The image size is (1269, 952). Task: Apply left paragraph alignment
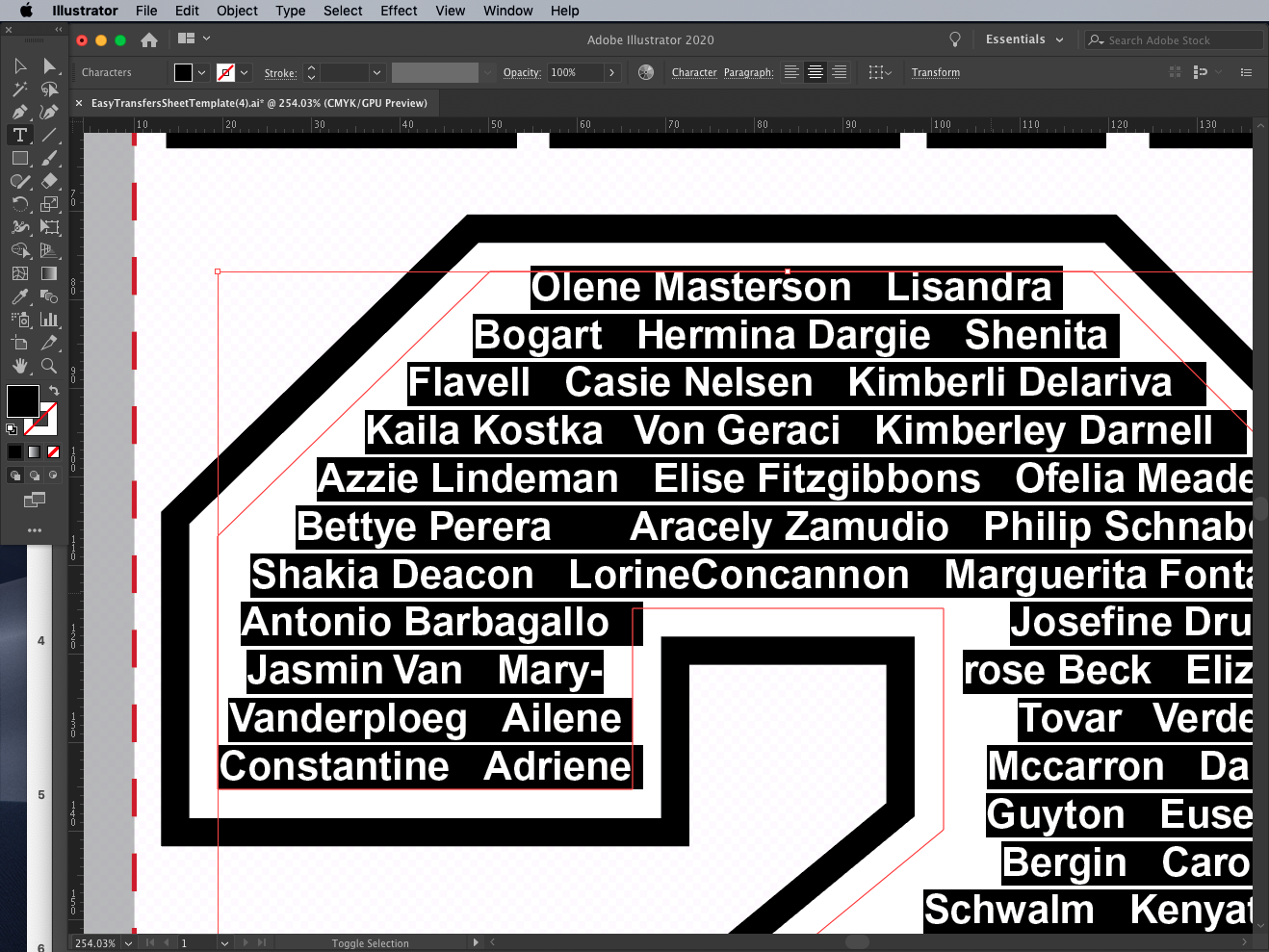[790, 72]
